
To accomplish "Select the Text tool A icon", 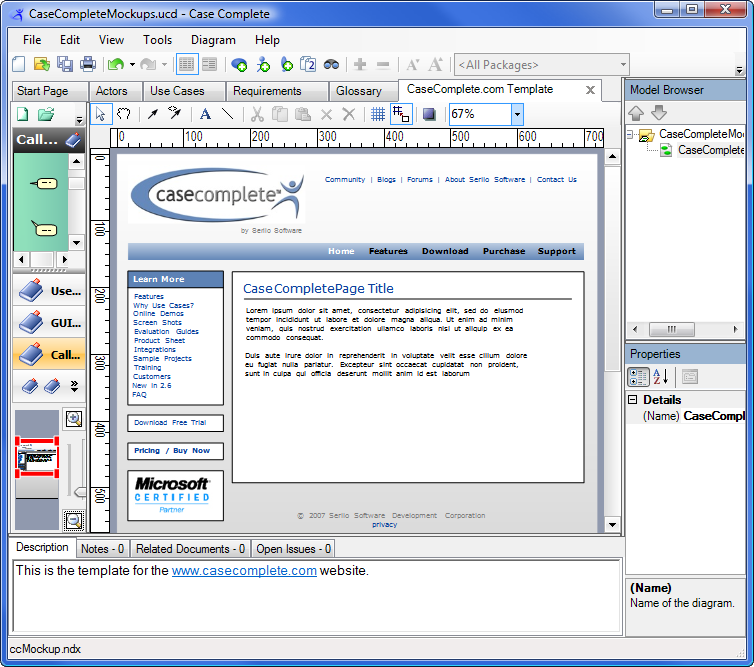I will coord(205,114).
